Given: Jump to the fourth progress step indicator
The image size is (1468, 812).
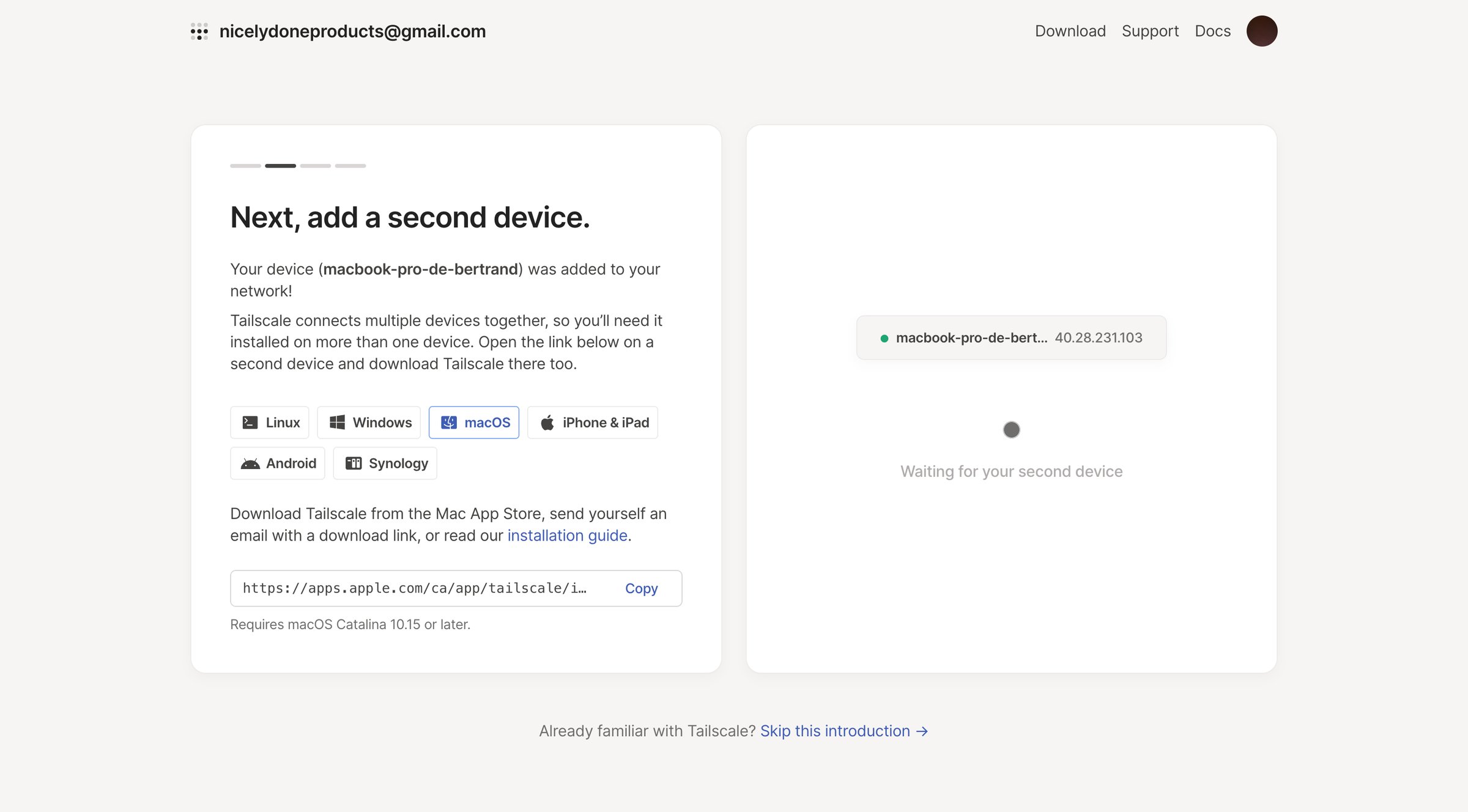Looking at the screenshot, I should click(350, 166).
